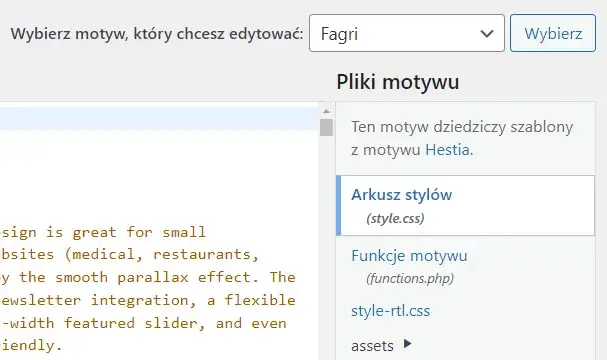Place cursor on 'smooth parallax effect' code line

pyautogui.click(x=147, y=277)
